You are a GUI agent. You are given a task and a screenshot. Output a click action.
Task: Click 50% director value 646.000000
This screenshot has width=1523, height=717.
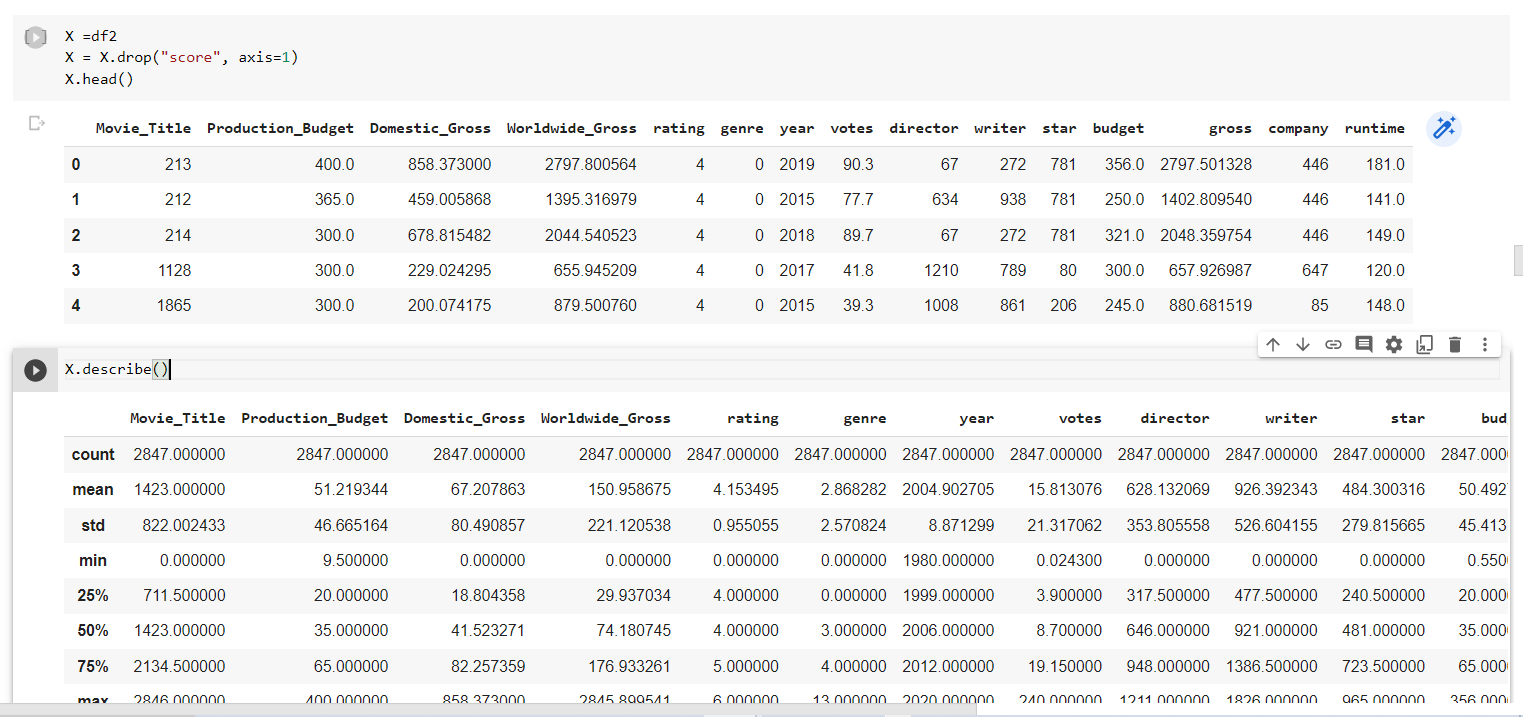click(1168, 630)
